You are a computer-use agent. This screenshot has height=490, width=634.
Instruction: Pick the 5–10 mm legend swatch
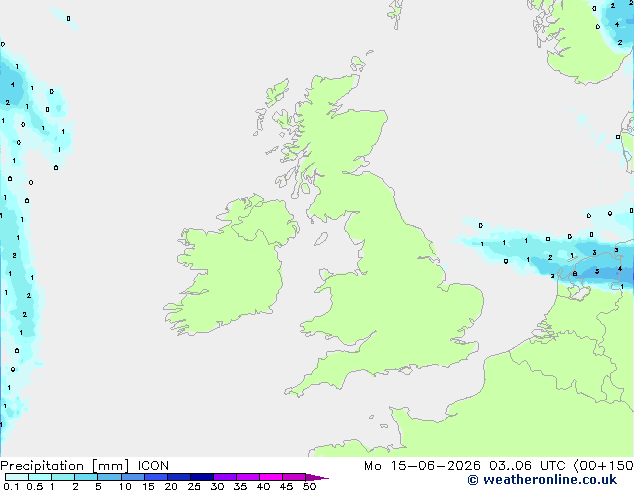pyautogui.click(x=109, y=477)
